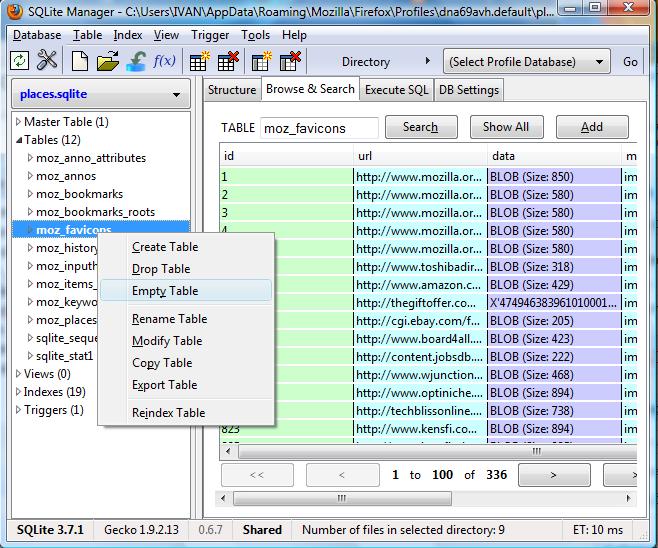Click the Drop Index icon with red X
658x548 pixels.
click(x=290, y=61)
